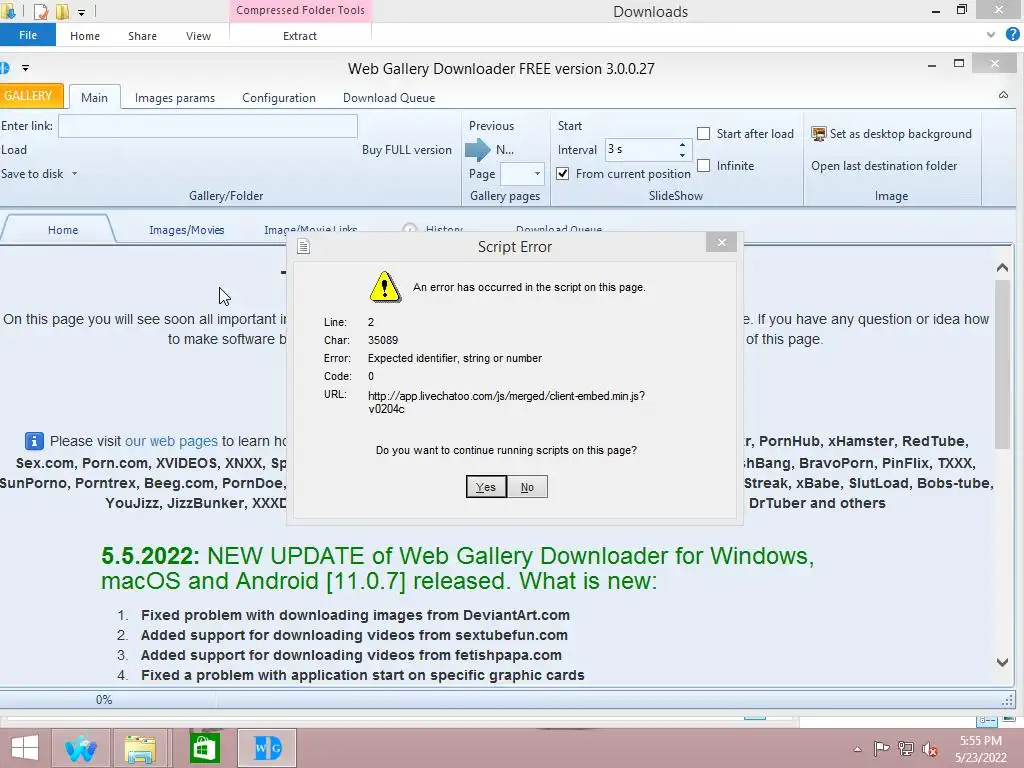Open the Explorer File menu

(28, 35)
